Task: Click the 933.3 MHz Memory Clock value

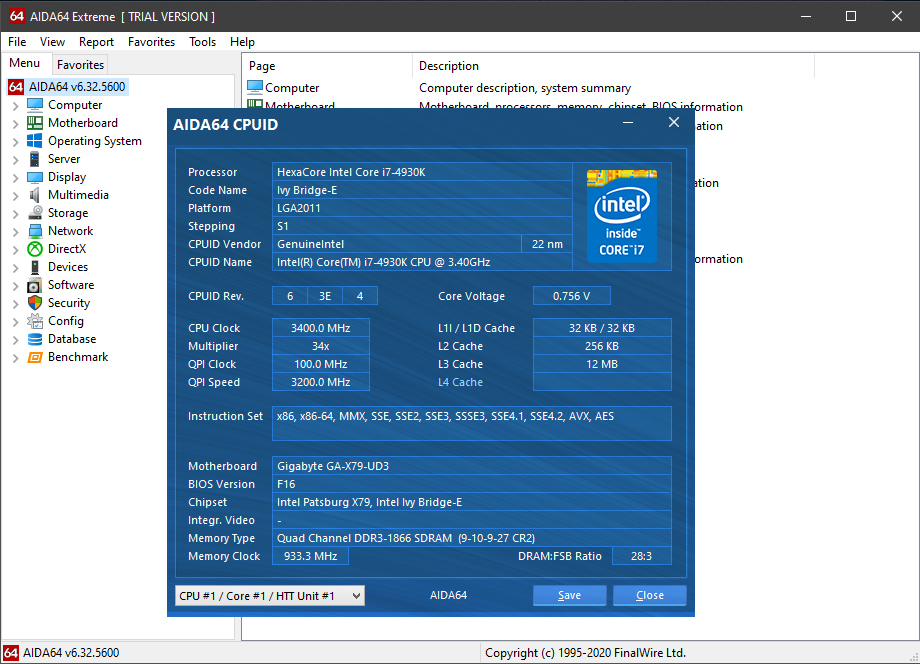Action: (x=310, y=556)
